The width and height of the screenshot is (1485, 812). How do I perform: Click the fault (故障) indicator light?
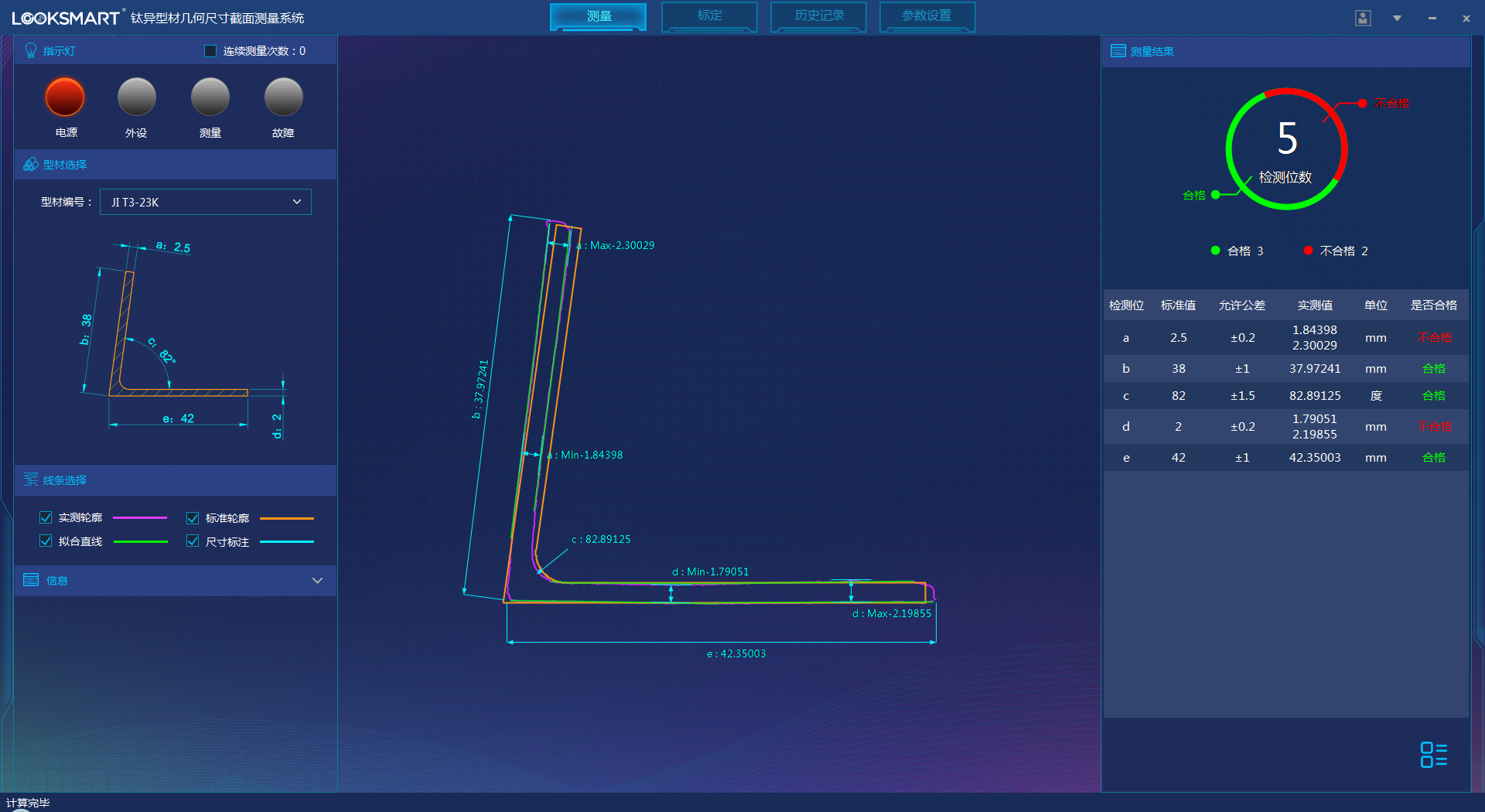(283, 97)
